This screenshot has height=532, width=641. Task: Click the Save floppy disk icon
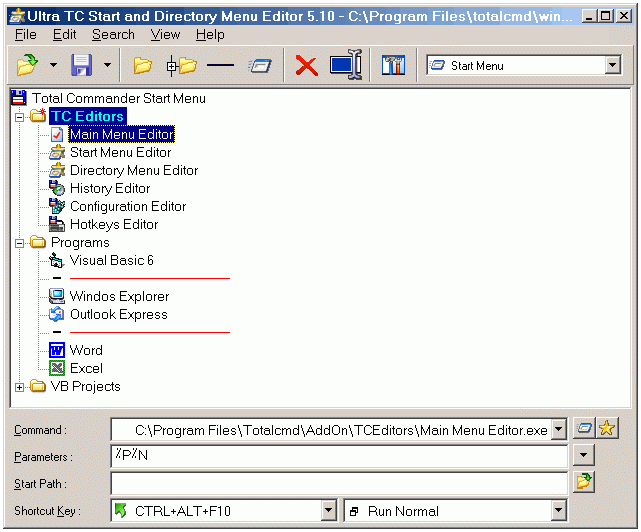pyautogui.click(x=81, y=65)
